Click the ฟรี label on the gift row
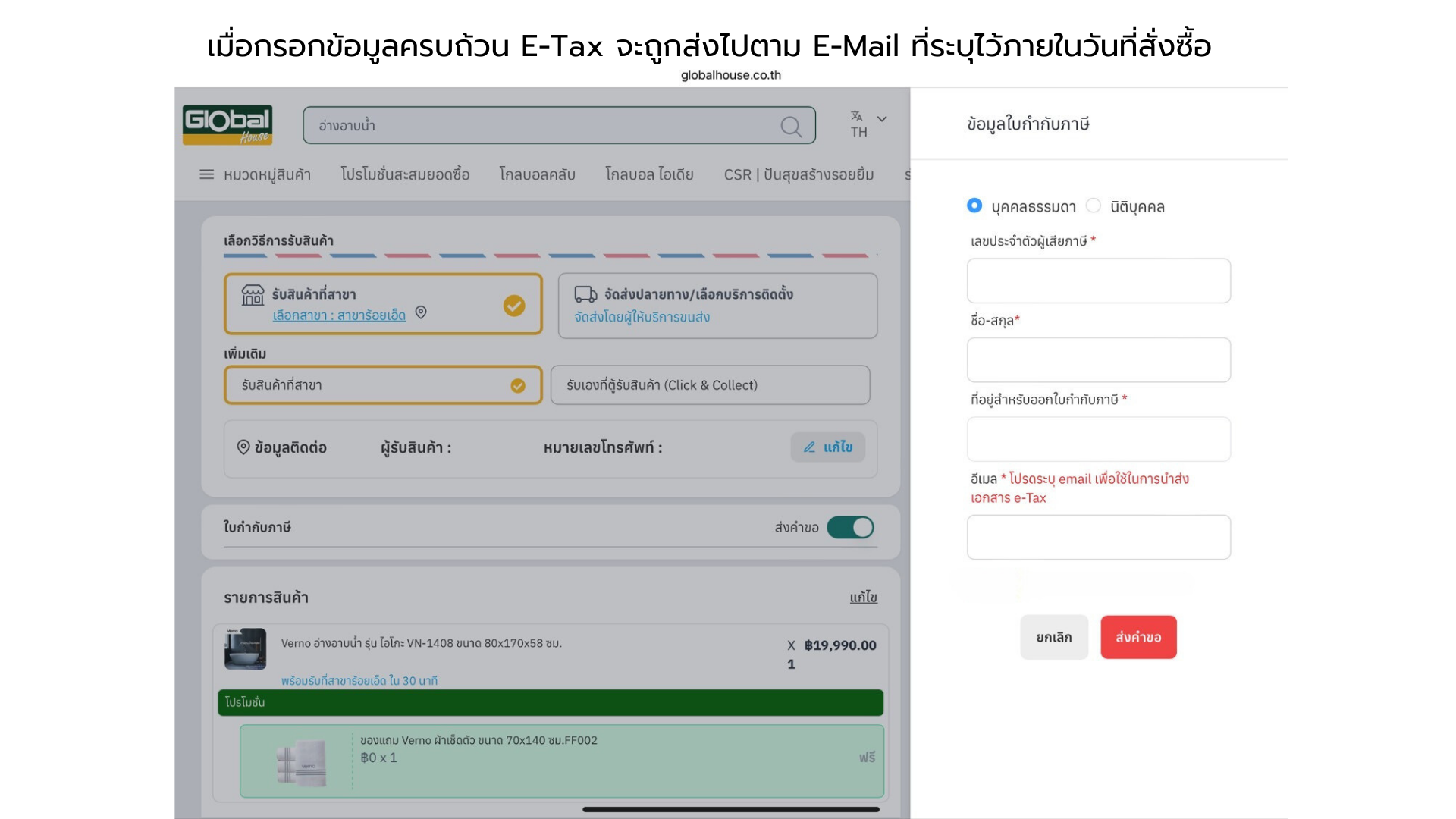1456x819 pixels. coord(867,758)
